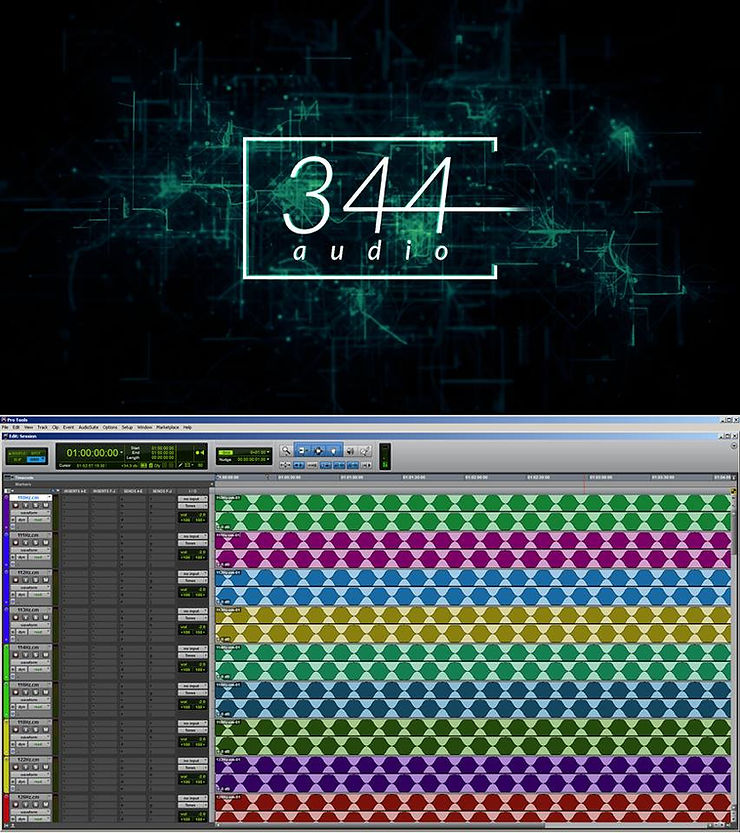The image size is (740, 833).
Task: Open no input selector on 113Hz olive track
Action: coord(193,611)
